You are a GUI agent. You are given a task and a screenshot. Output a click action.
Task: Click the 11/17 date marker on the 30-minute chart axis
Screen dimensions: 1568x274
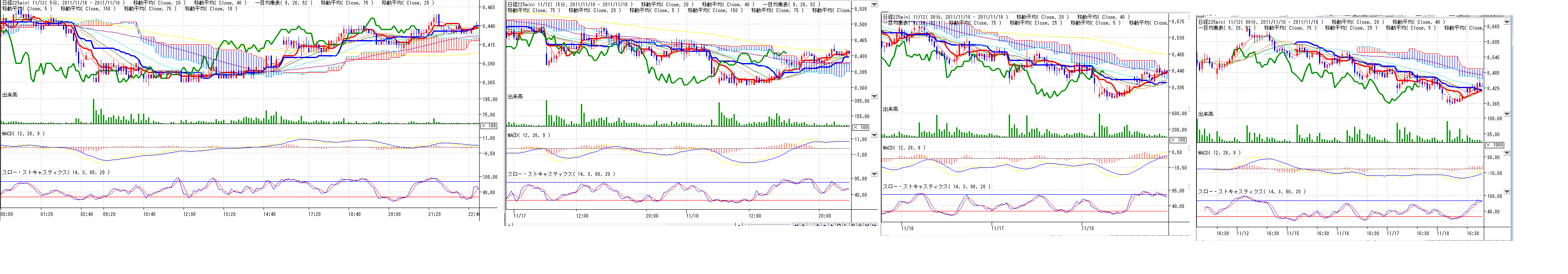(998, 228)
